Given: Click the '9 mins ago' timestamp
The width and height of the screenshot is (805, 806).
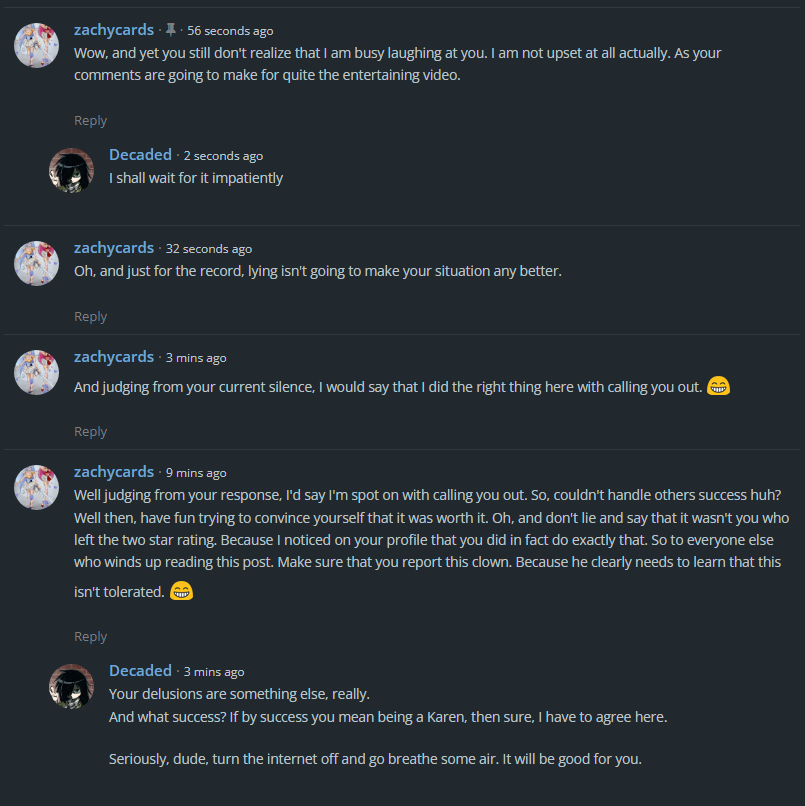Looking at the screenshot, I should tap(196, 473).
